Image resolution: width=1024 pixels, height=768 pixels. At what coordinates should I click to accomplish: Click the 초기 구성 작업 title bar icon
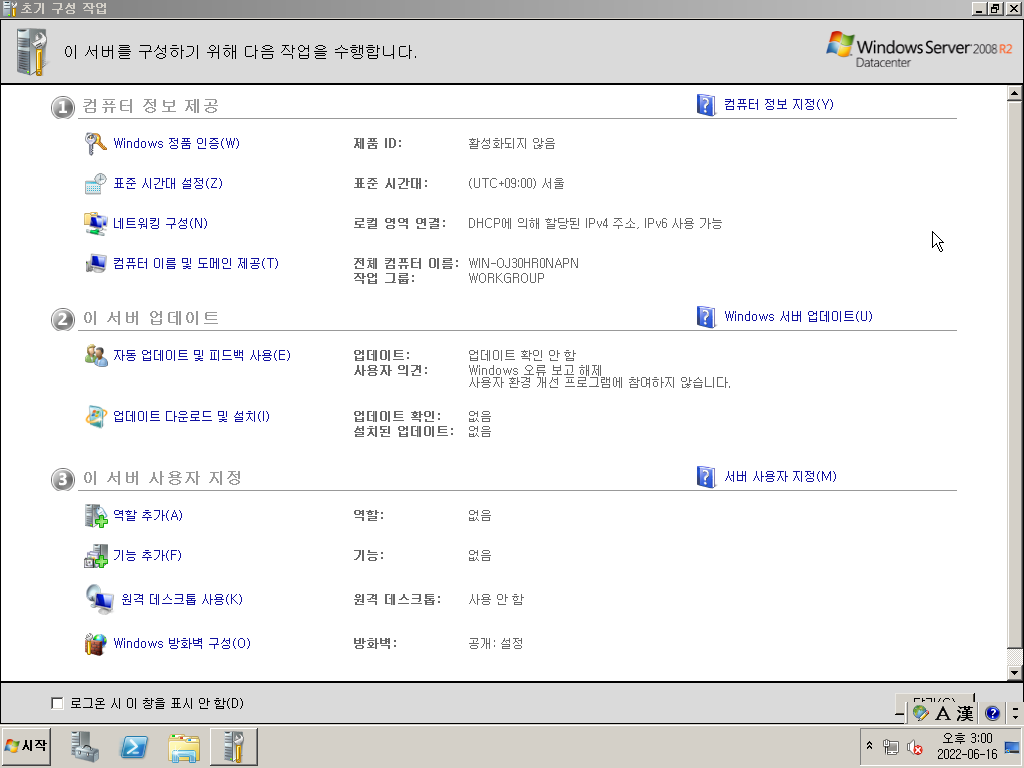pyautogui.click(x=9, y=8)
